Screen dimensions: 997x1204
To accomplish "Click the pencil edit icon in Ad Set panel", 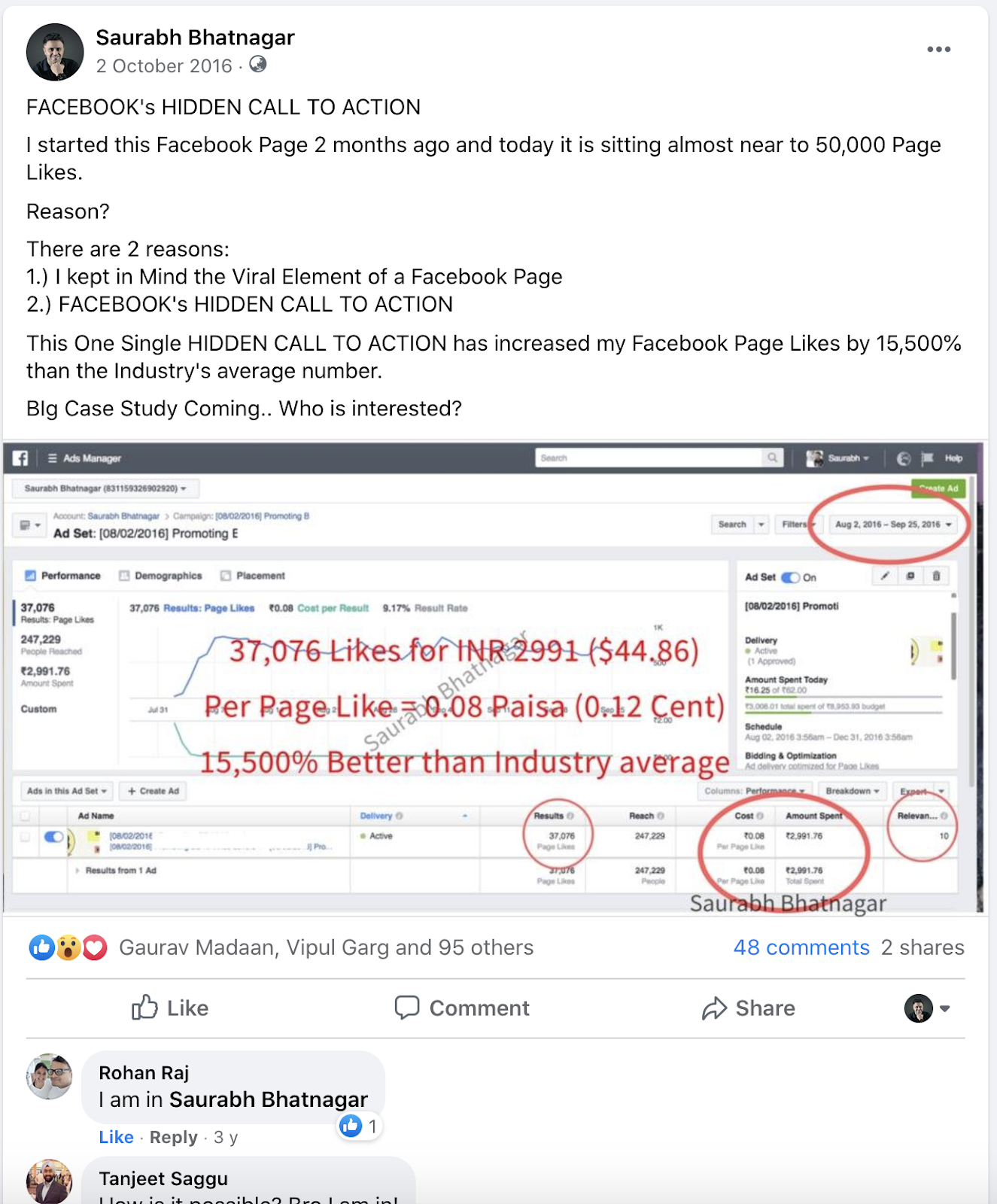I will click(885, 576).
